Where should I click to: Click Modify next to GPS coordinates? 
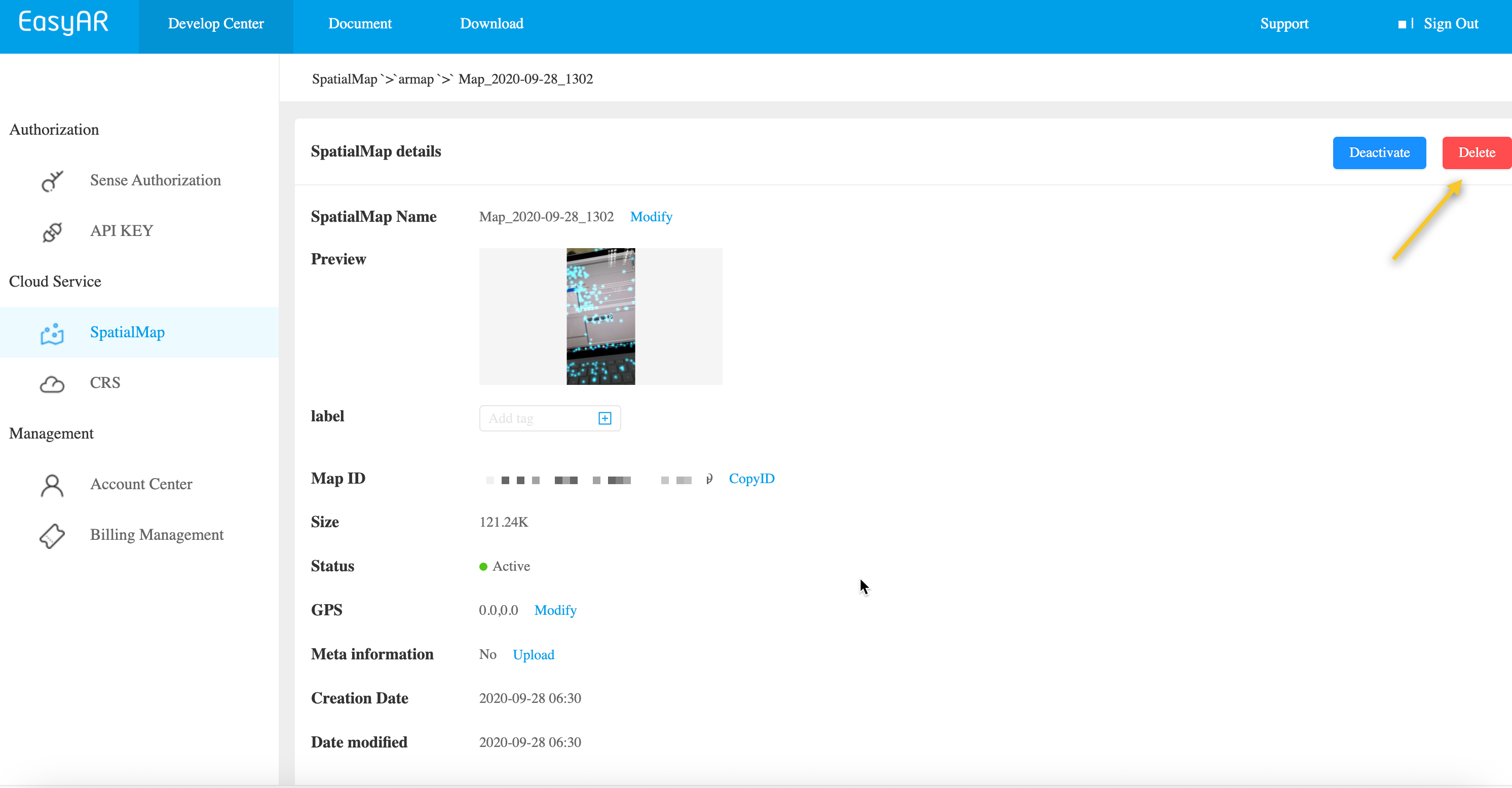(x=555, y=610)
